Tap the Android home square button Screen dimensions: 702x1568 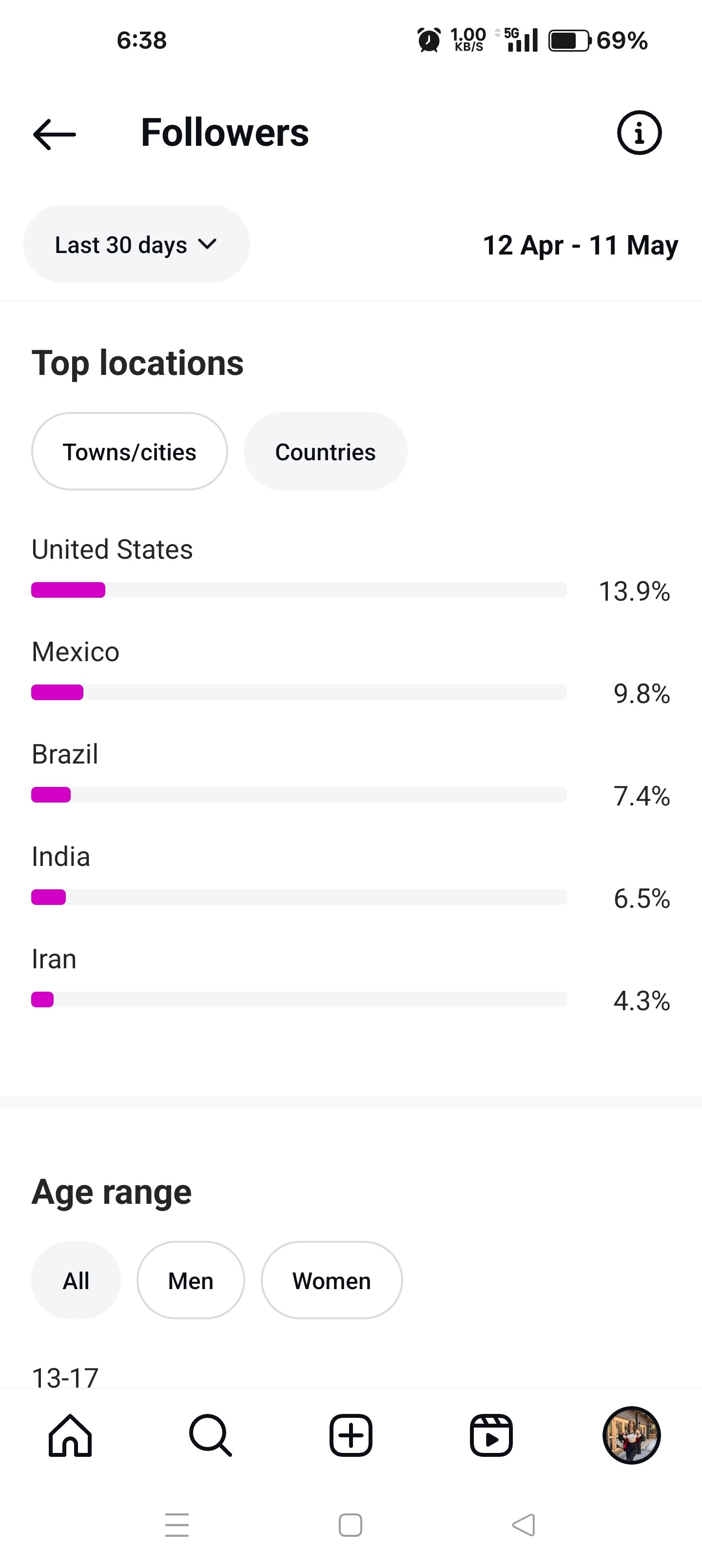[x=350, y=1525]
